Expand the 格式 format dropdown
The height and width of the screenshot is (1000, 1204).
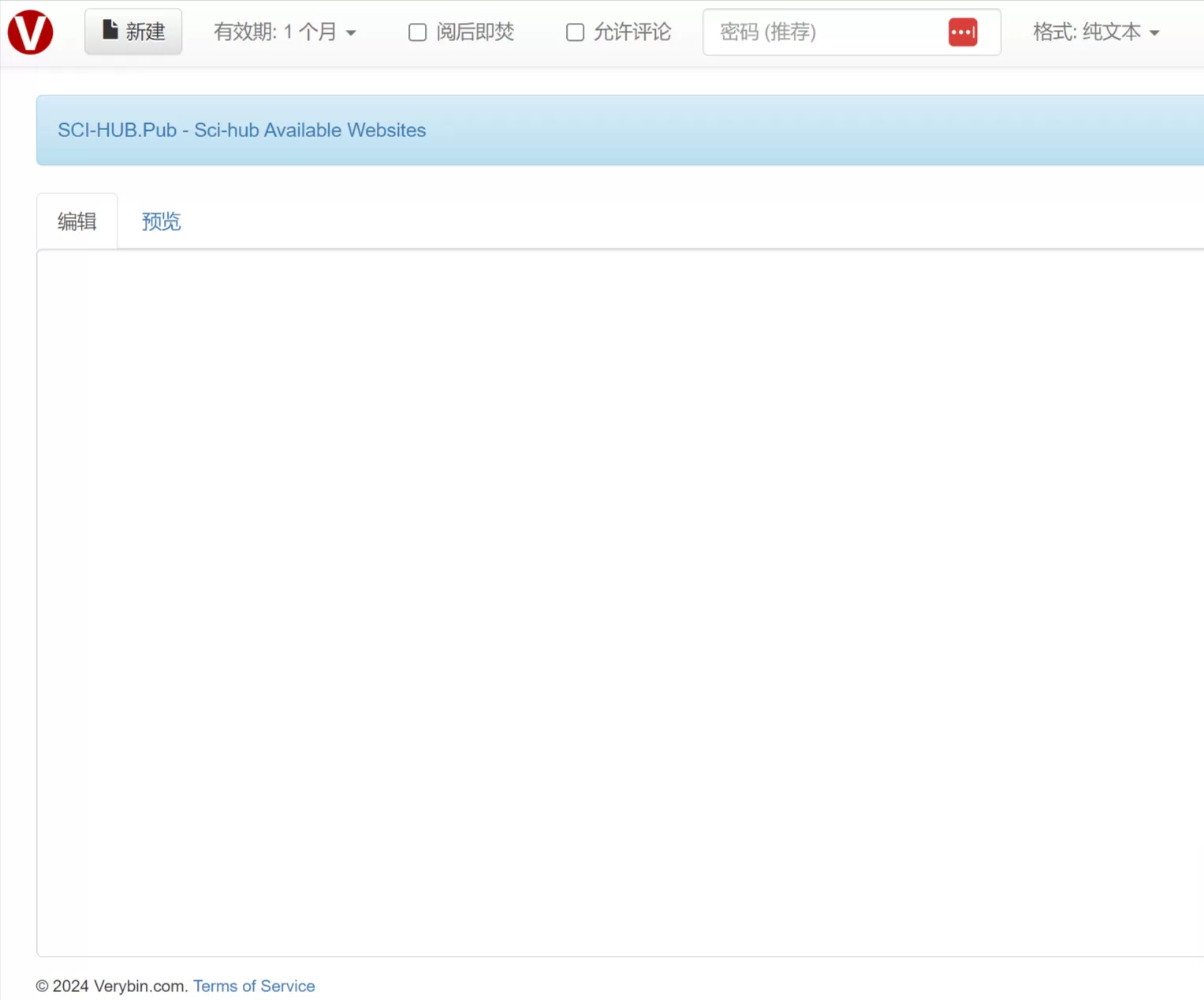pyautogui.click(x=1094, y=32)
